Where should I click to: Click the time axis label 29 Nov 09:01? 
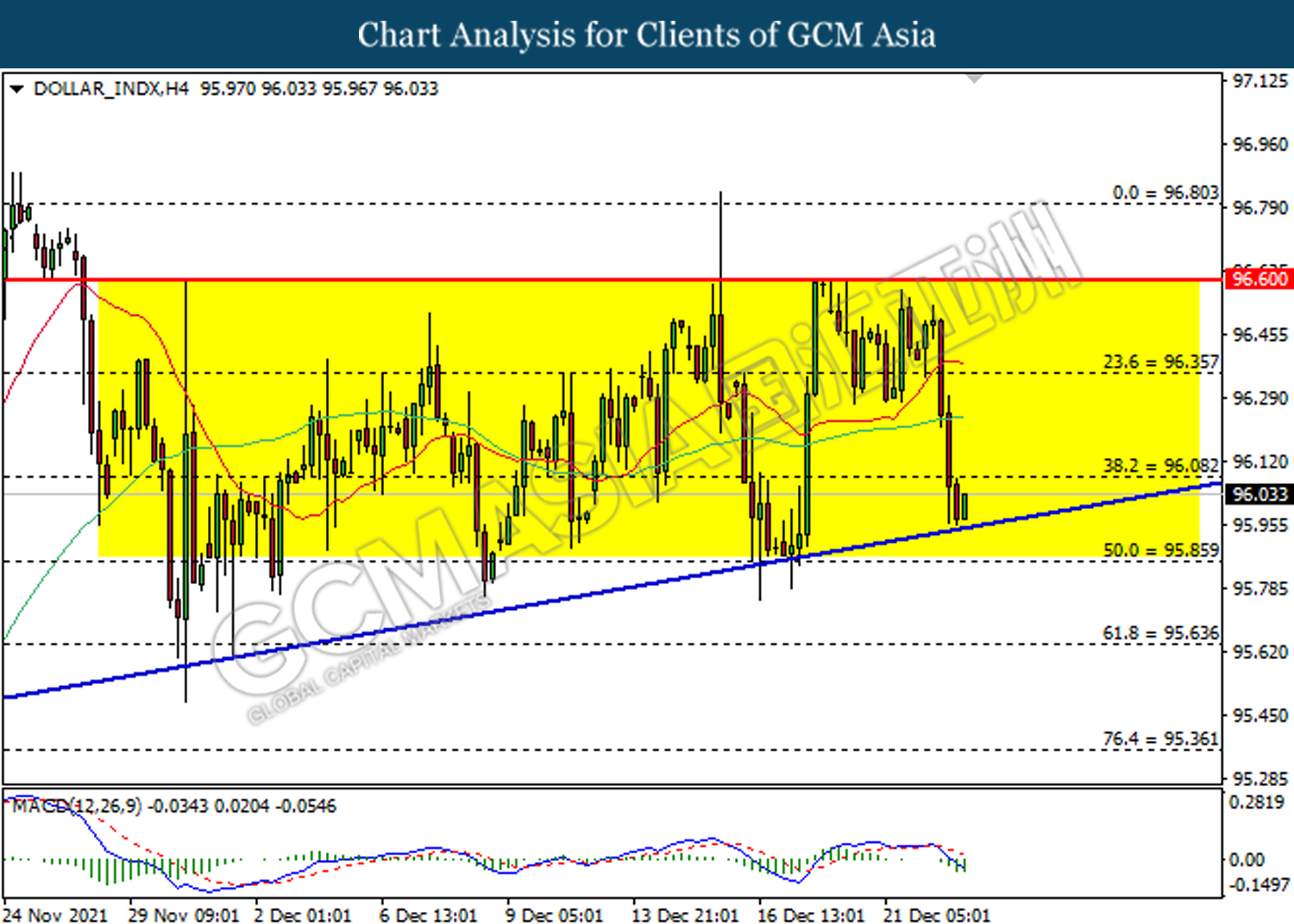[183, 915]
